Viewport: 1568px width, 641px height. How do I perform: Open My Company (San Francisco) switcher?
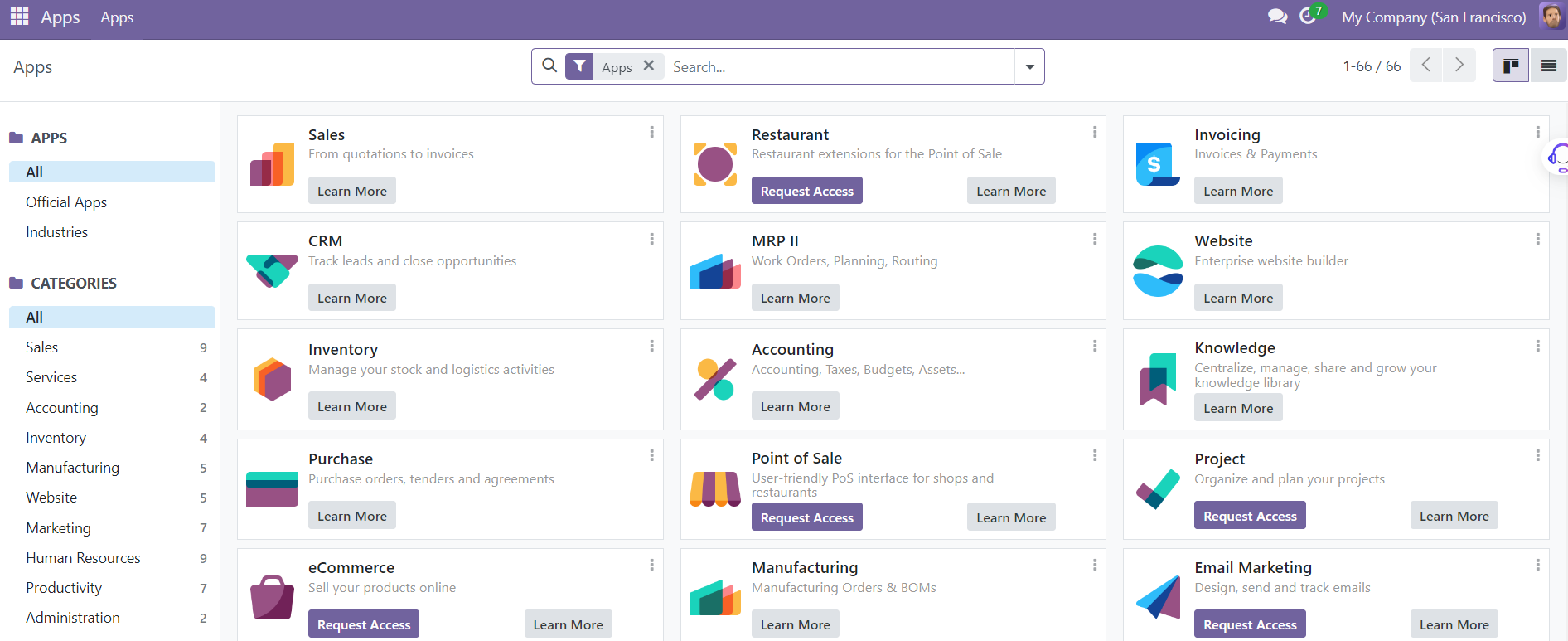[1434, 17]
